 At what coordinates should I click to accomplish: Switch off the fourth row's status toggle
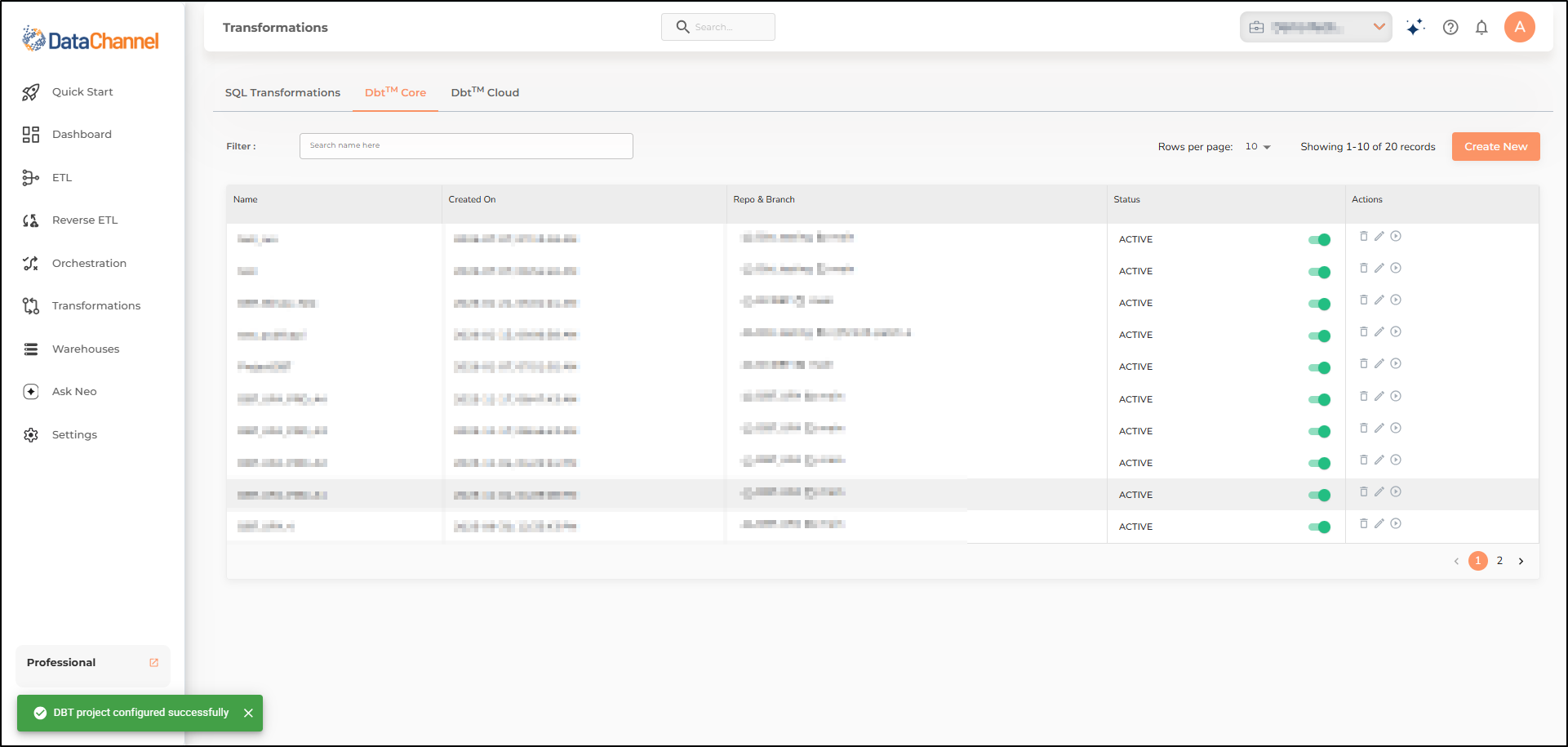1319,336
